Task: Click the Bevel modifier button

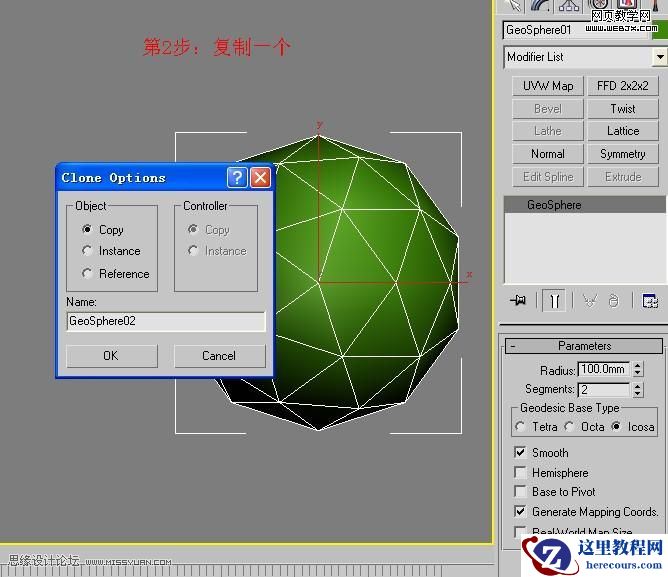Action: click(548, 109)
